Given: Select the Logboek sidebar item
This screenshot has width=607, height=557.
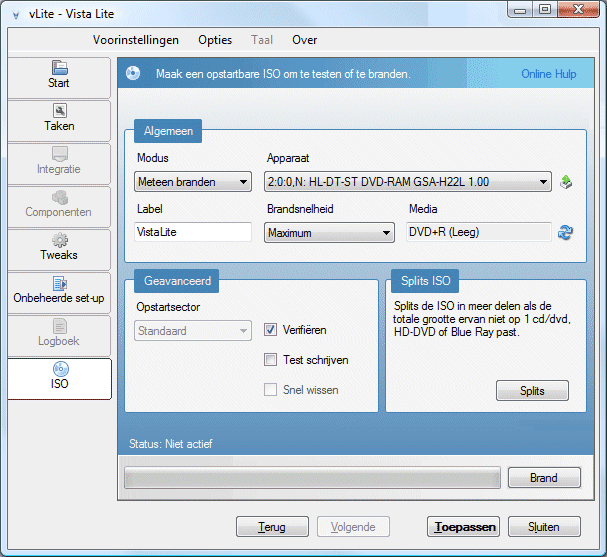Looking at the screenshot, I should [59, 335].
